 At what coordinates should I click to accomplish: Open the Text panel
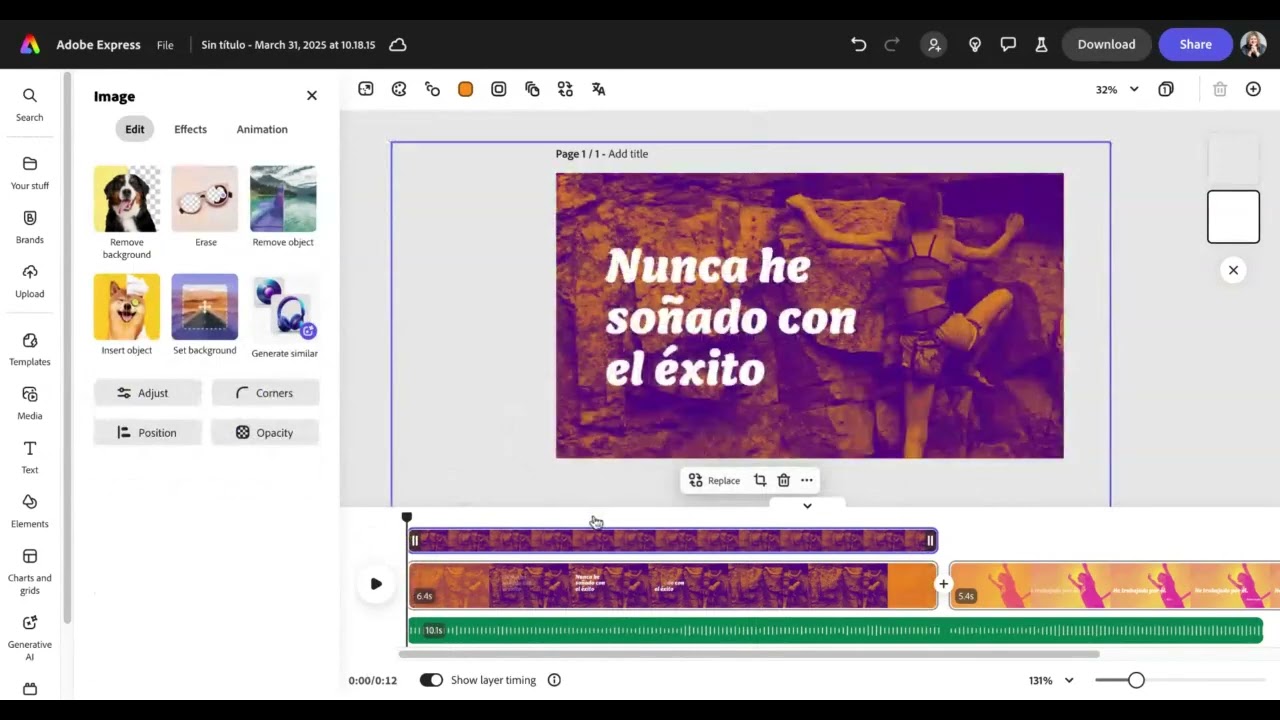[x=30, y=457]
